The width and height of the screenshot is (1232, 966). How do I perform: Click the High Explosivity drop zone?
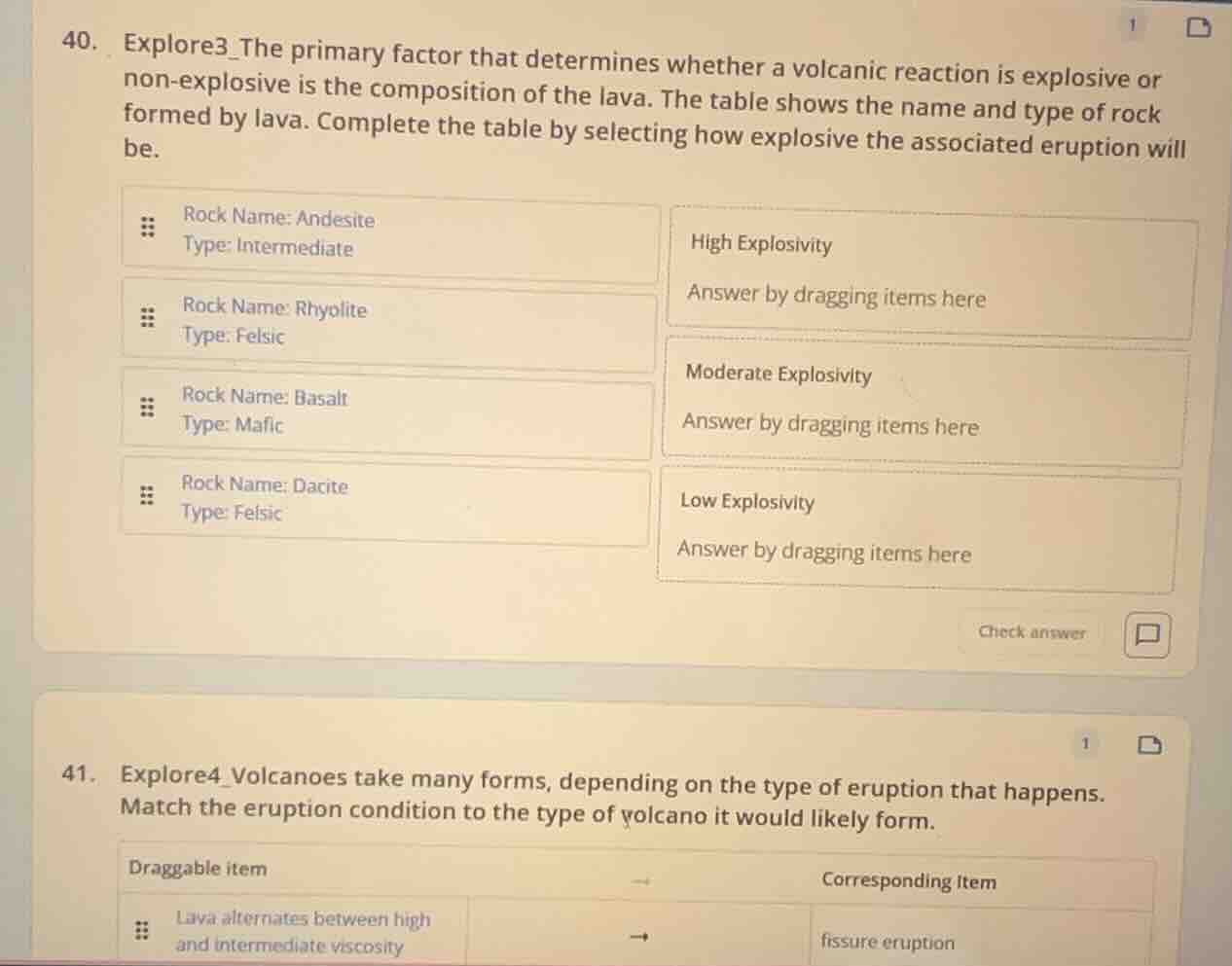tap(929, 275)
